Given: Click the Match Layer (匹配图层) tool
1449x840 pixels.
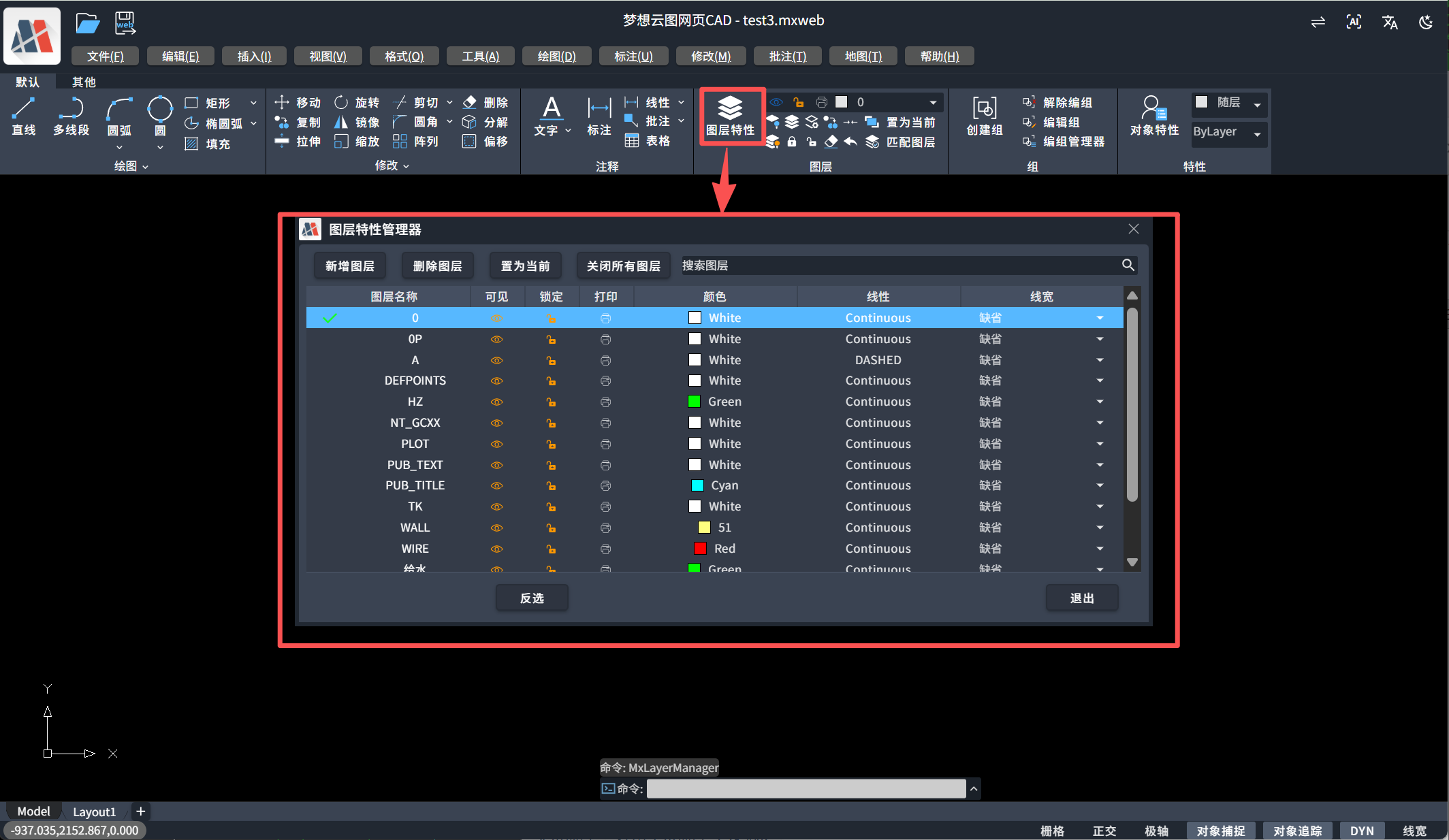Looking at the screenshot, I should pos(900,142).
